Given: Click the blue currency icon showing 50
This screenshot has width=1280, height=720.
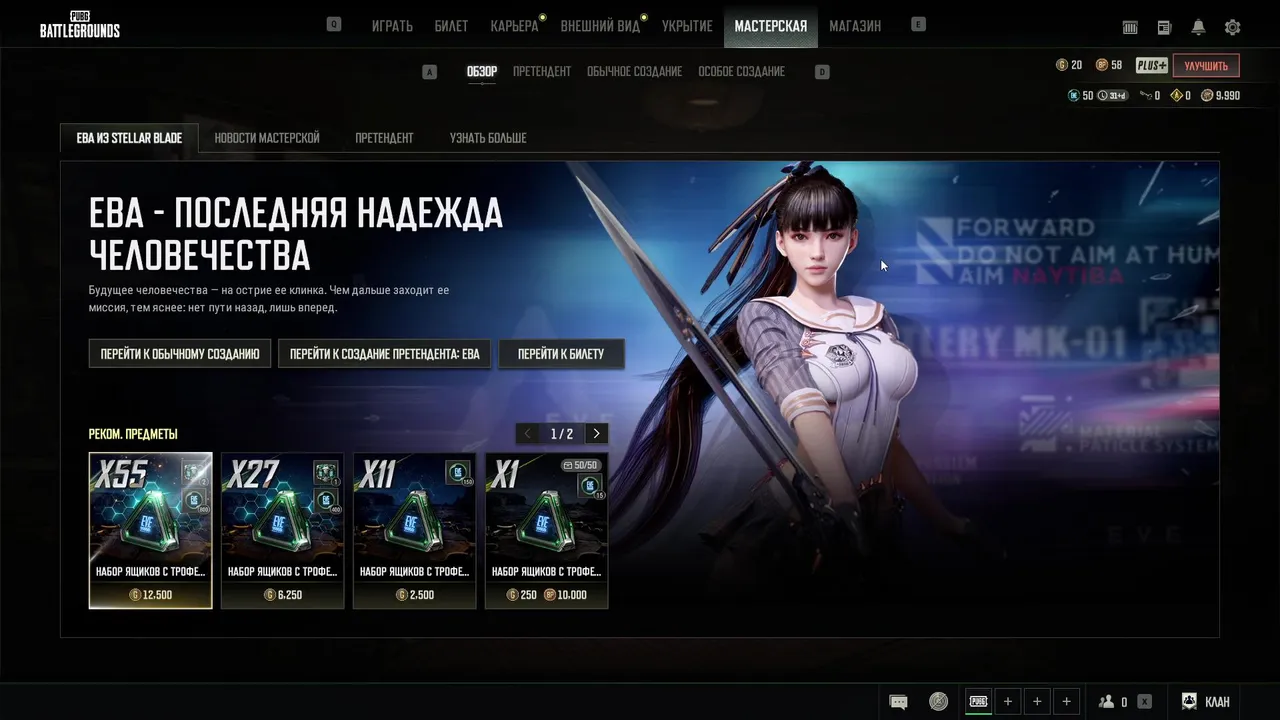Looking at the screenshot, I should click(x=1074, y=96).
